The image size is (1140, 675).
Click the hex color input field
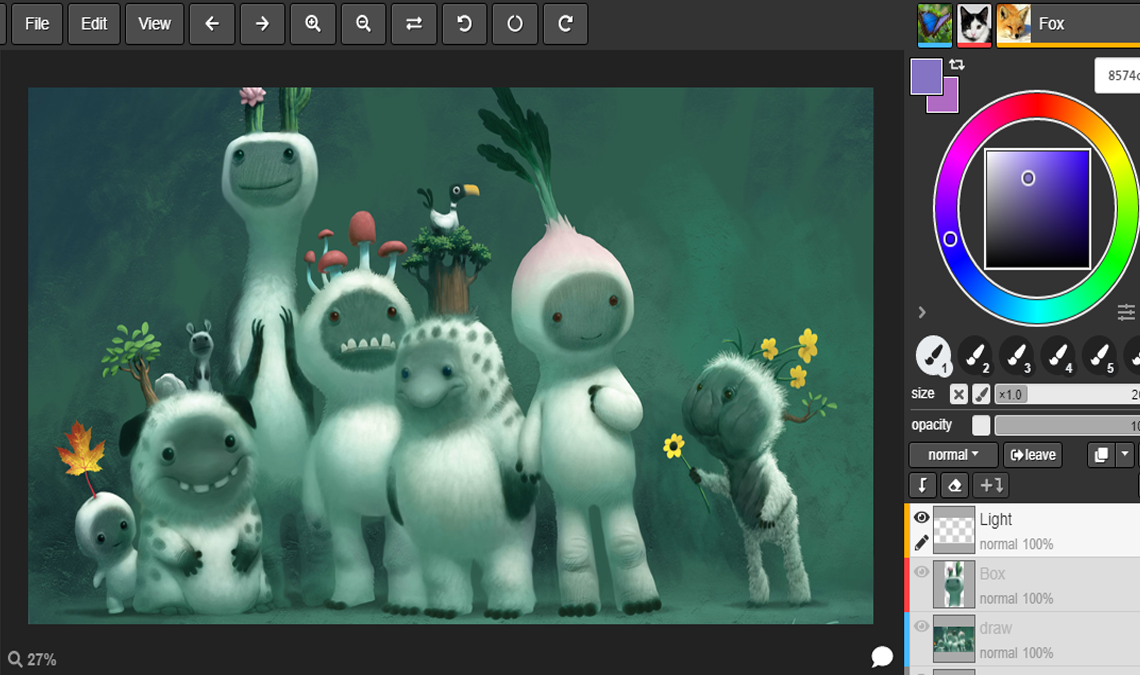[1117, 76]
